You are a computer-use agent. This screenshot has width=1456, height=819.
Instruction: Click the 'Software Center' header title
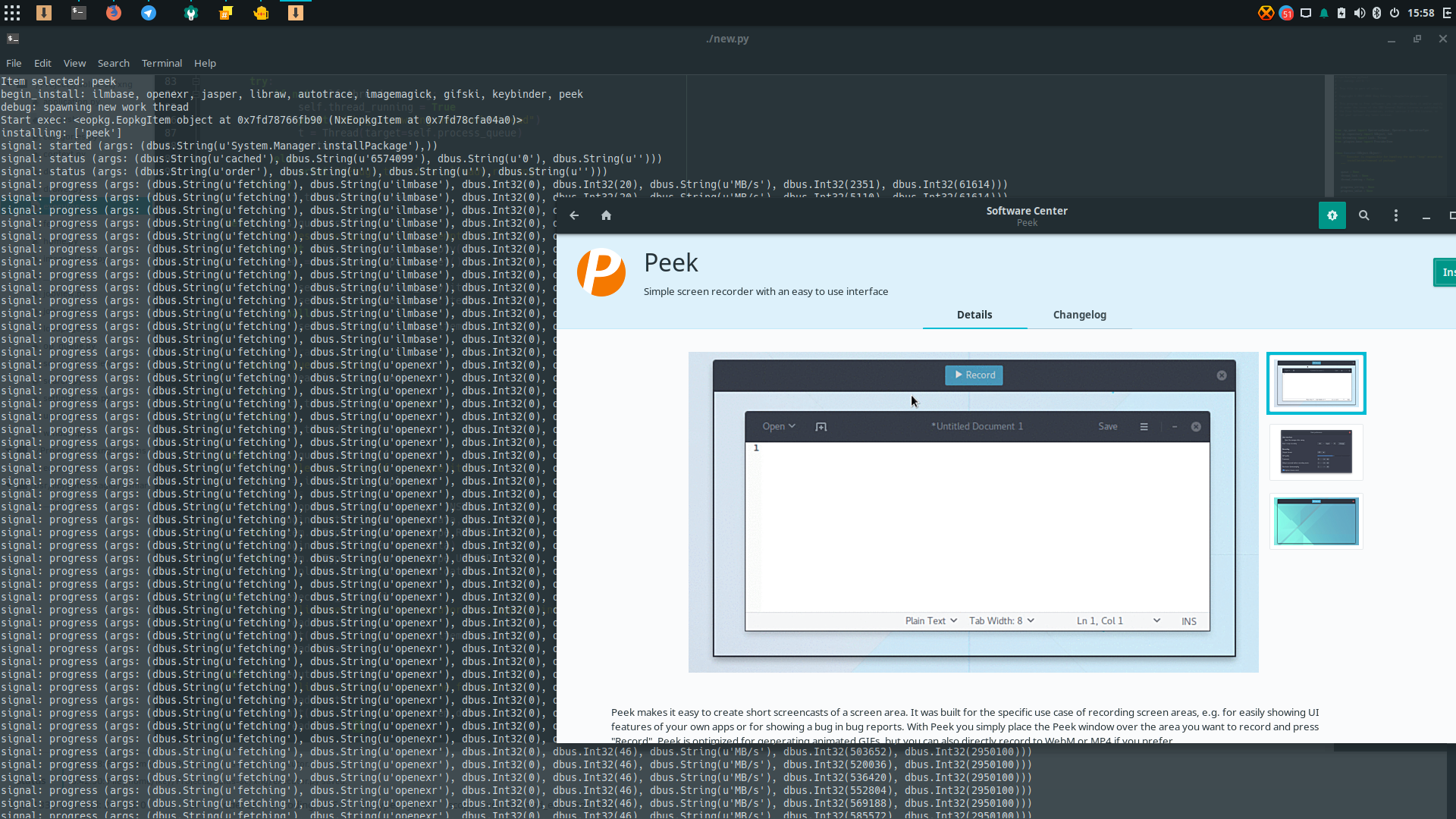[x=1027, y=211]
